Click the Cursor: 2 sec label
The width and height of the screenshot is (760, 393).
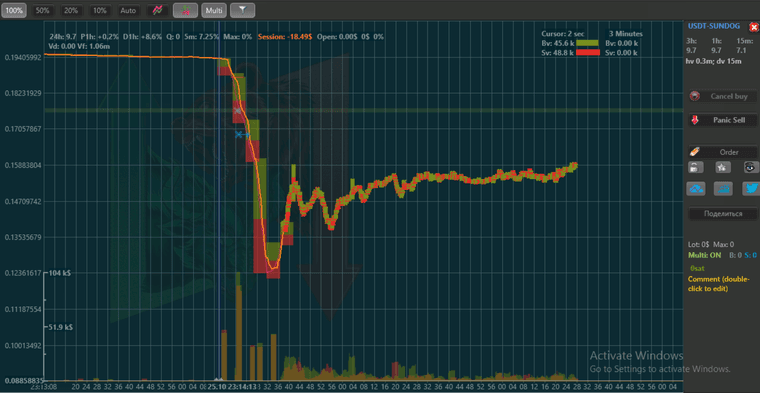[562, 34]
